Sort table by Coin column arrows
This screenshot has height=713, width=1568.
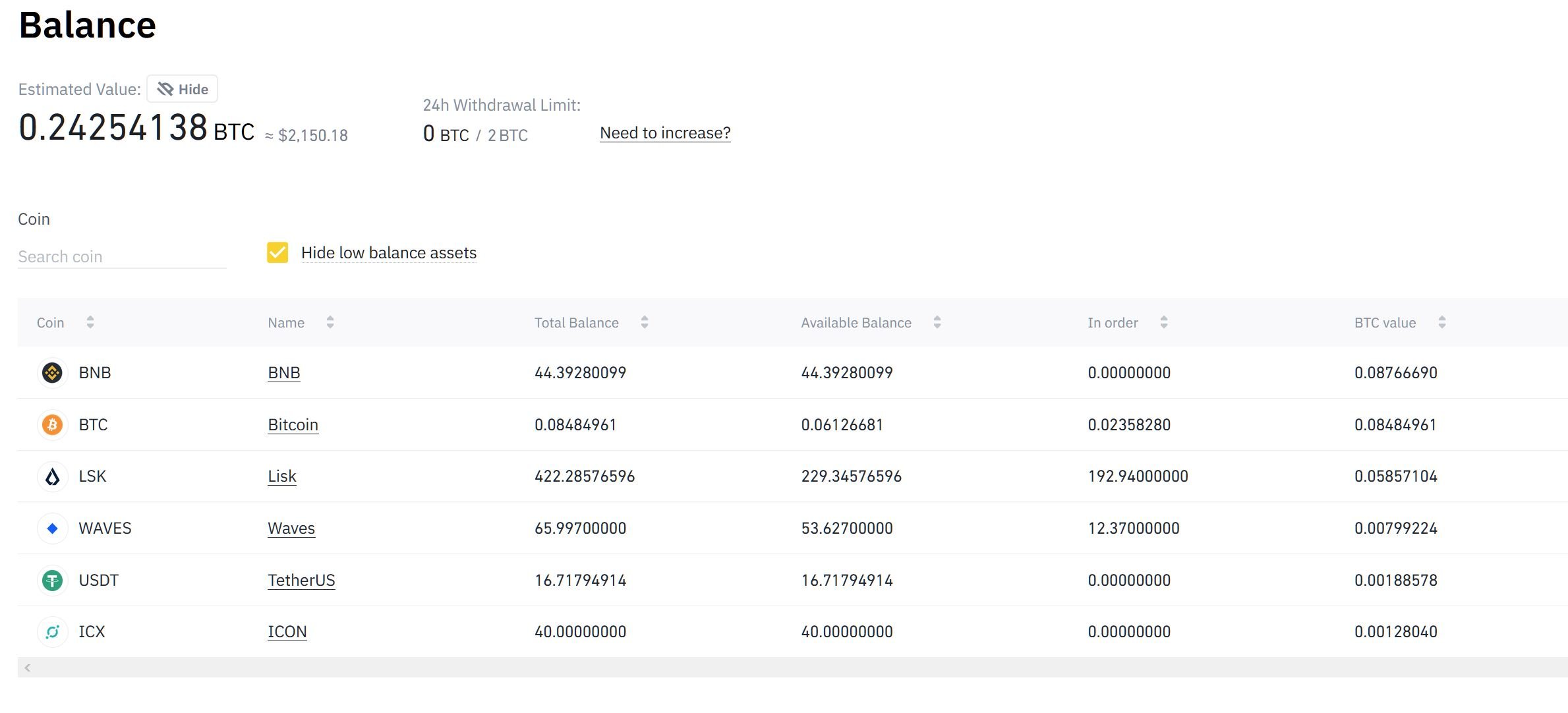pos(90,322)
